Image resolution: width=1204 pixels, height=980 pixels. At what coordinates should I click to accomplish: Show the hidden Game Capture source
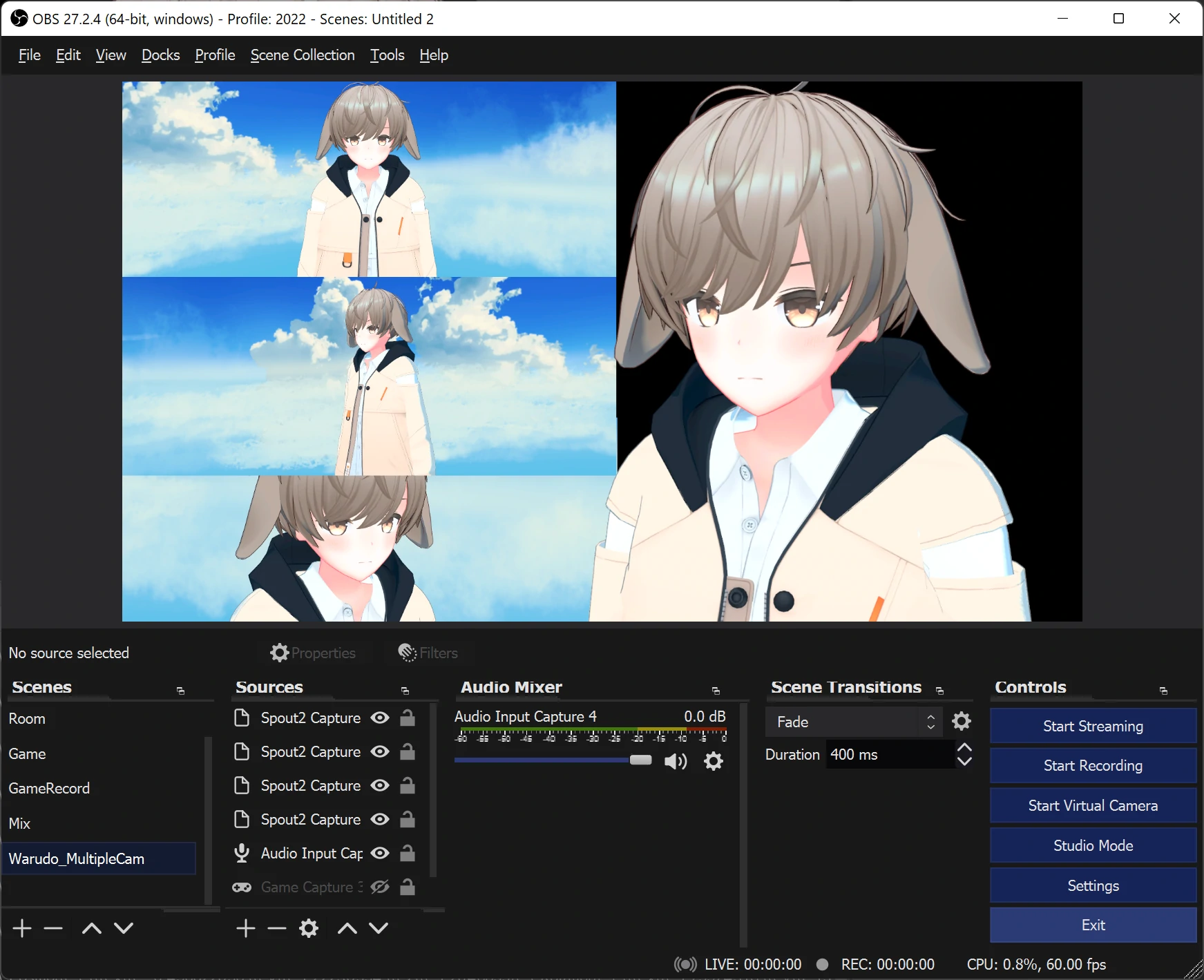click(x=380, y=887)
